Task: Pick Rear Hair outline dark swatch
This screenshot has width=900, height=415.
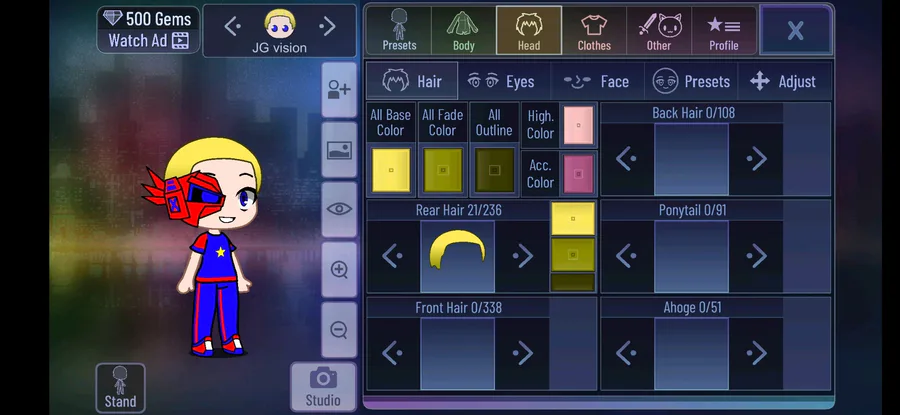Action: (x=573, y=282)
